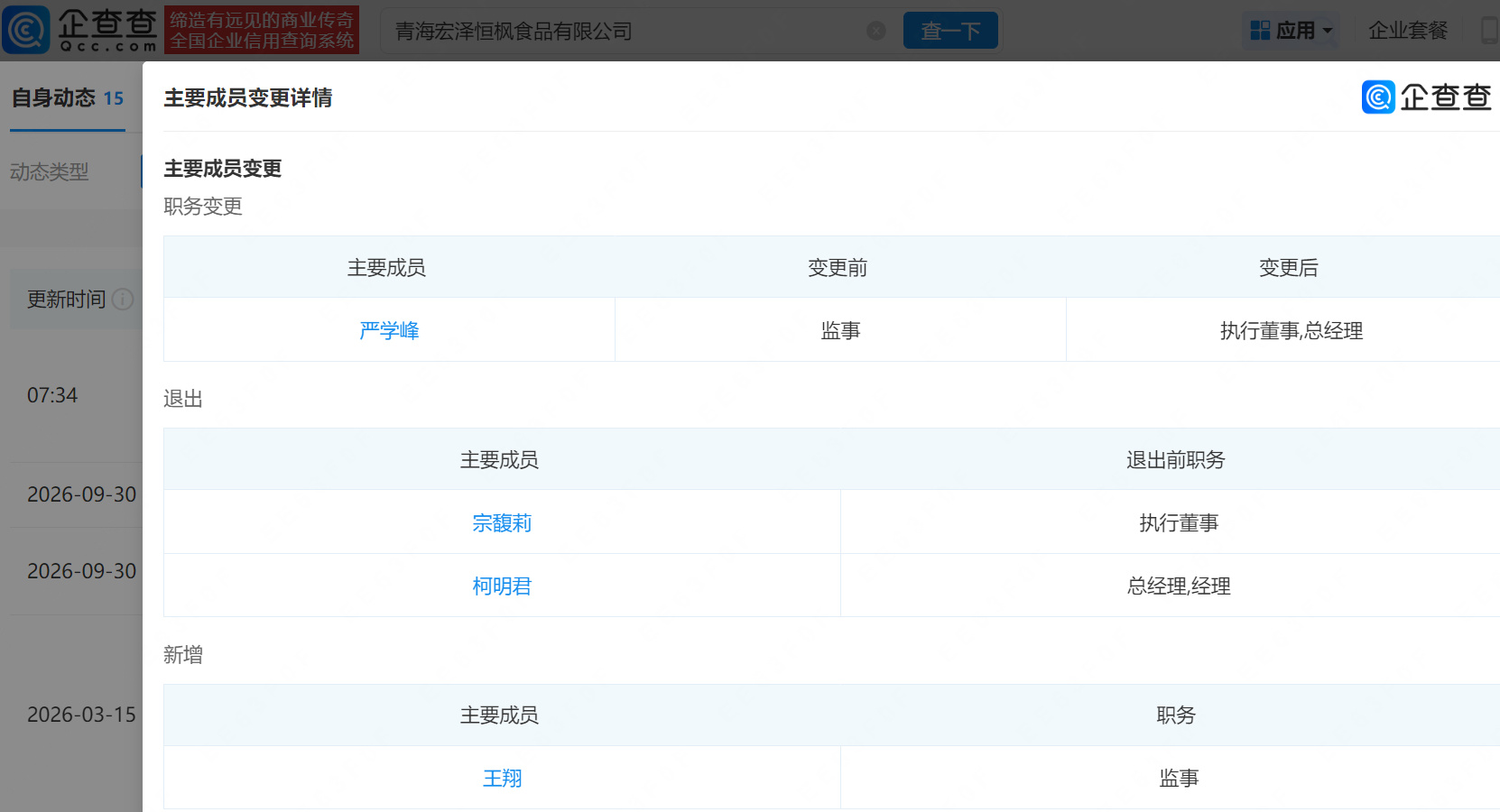Click the 动态类型 filter label
The image size is (1500, 812).
pyautogui.click(x=50, y=171)
